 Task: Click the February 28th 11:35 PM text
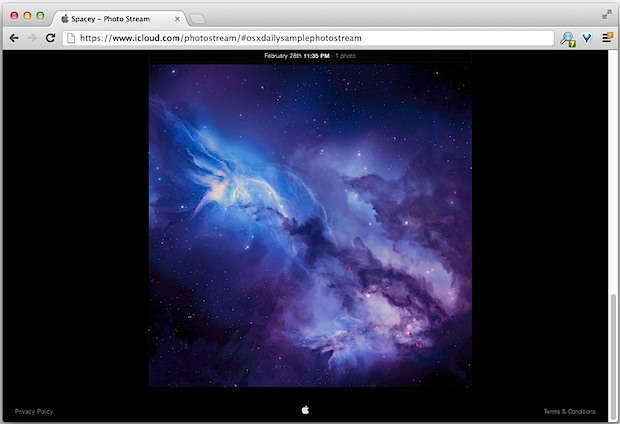(297, 56)
